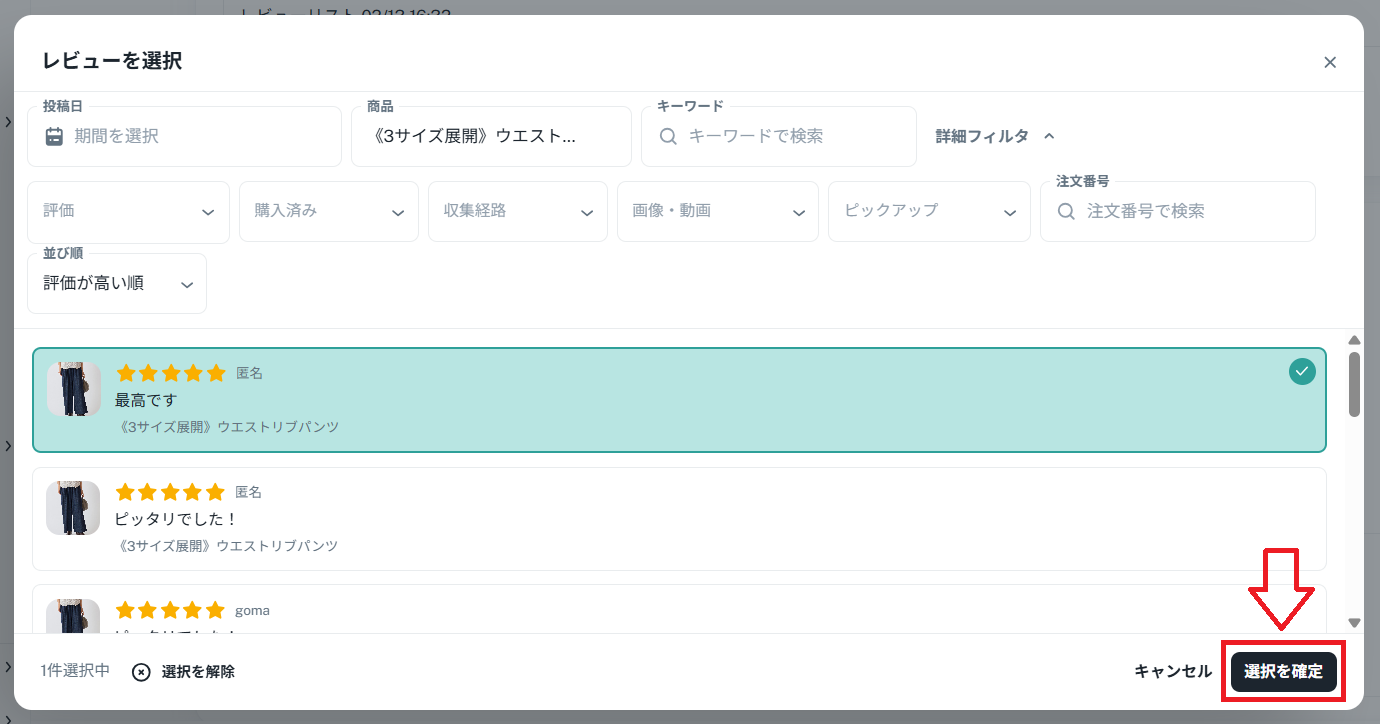Close the レビューを選択 dialog with X
This screenshot has width=1380, height=724.
point(1330,62)
